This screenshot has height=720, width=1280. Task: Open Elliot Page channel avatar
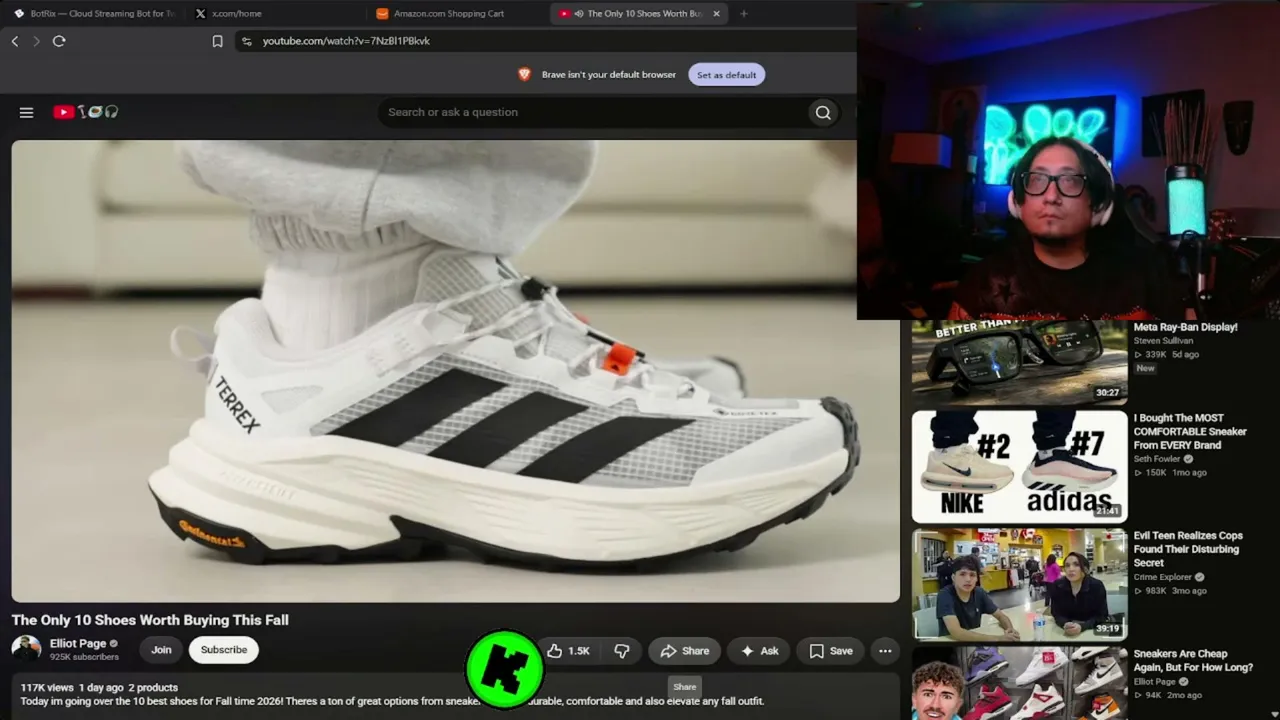coord(26,650)
